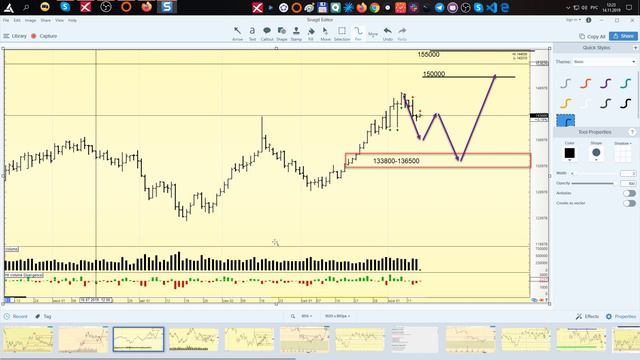Open the Sign in dropdown
640x360 pixels.
[x=573, y=20]
